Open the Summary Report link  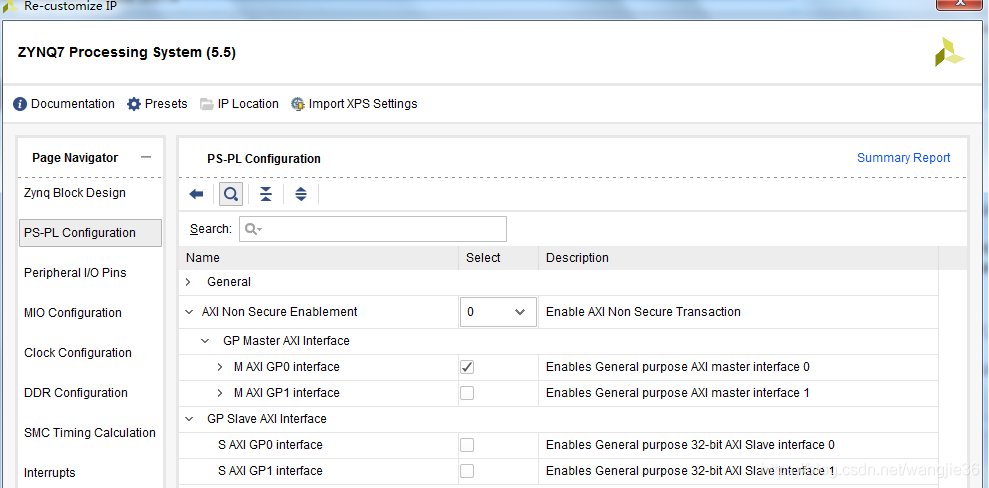coord(903,158)
